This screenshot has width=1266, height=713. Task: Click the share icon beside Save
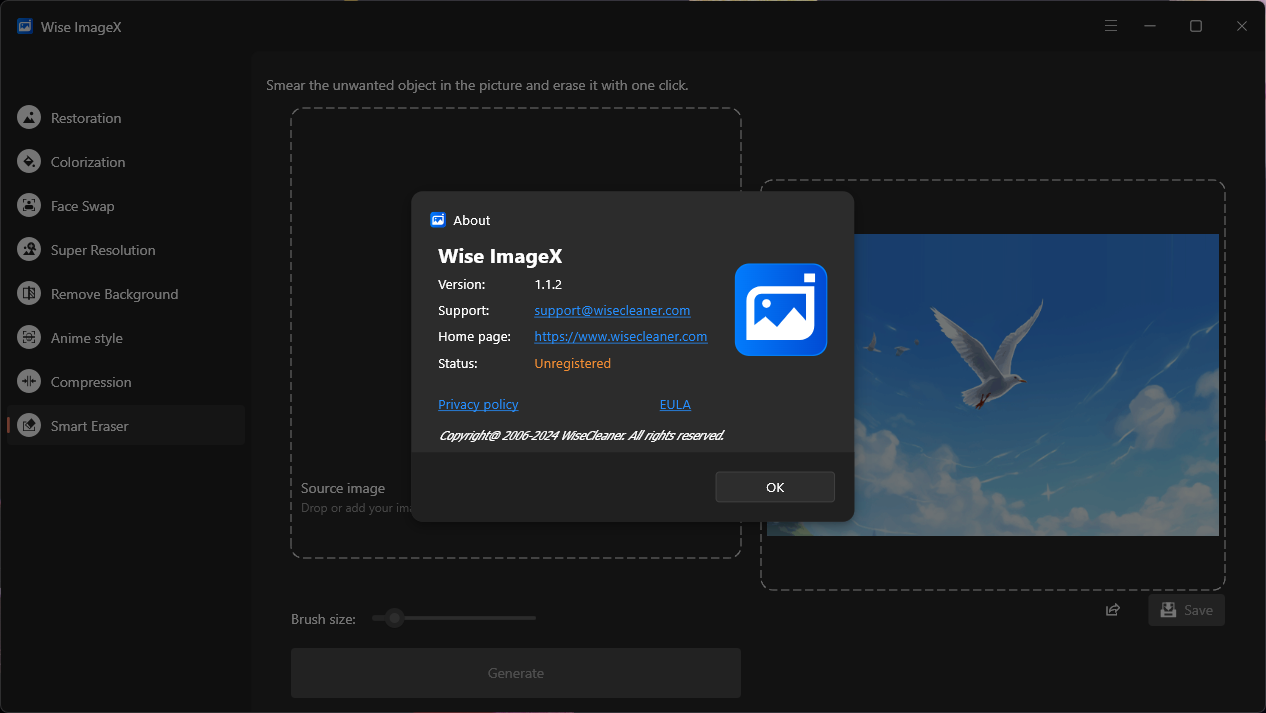(x=1112, y=610)
